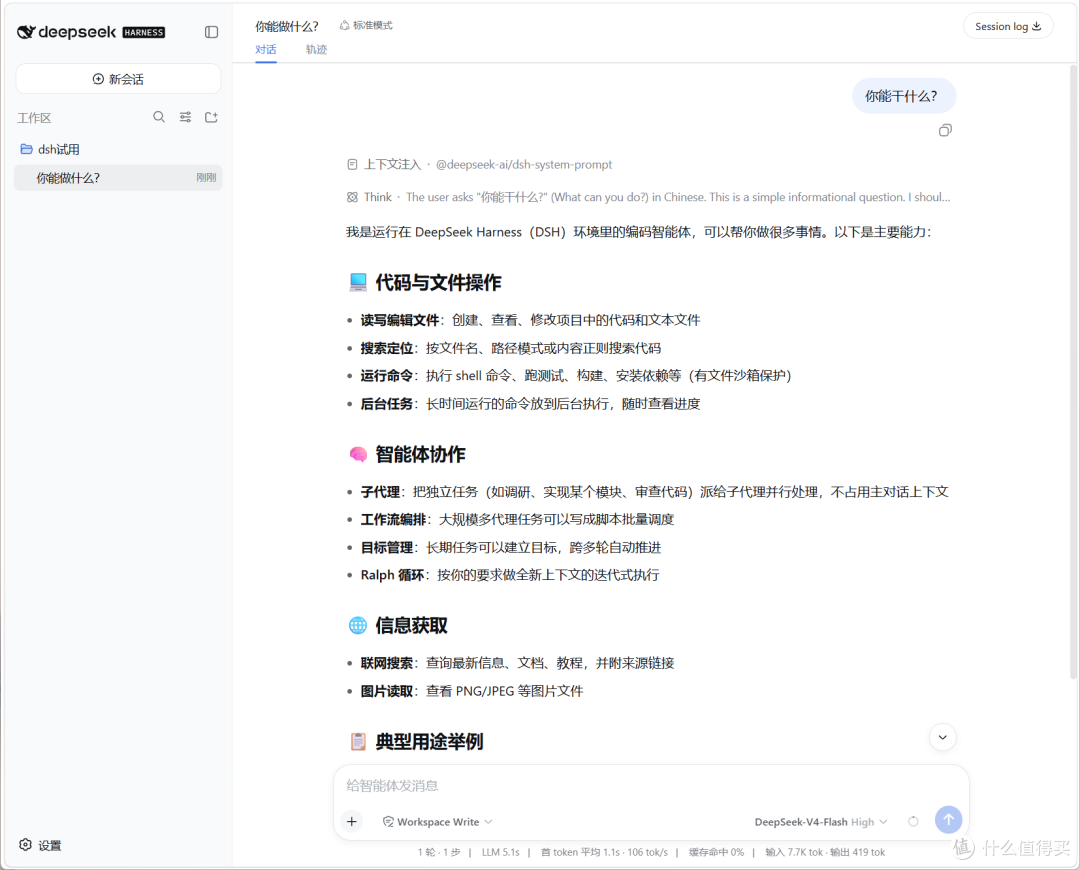Send message with the arrow button
This screenshot has width=1080, height=870.
[948, 820]
